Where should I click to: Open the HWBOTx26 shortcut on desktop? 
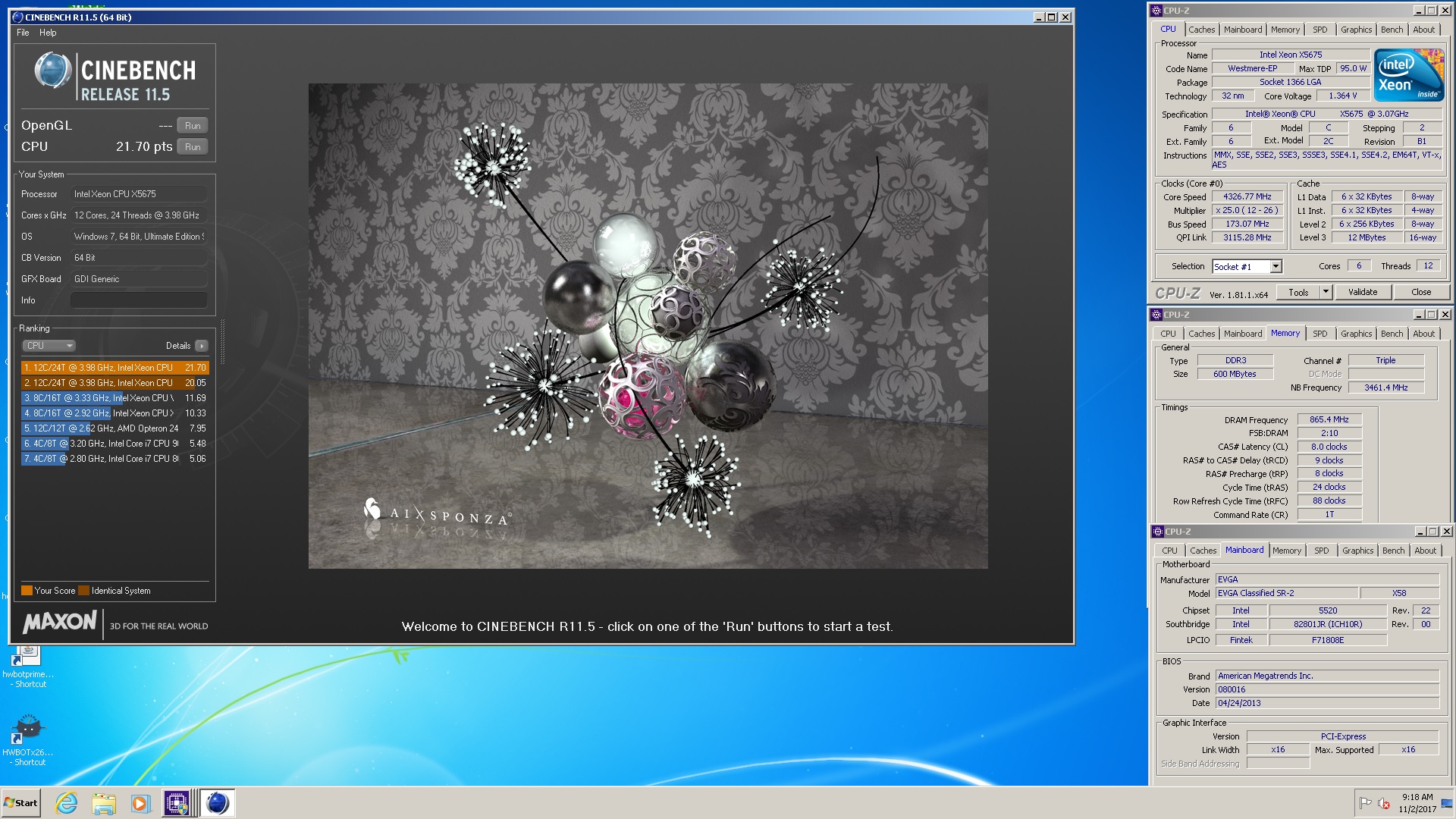[28, 741]
